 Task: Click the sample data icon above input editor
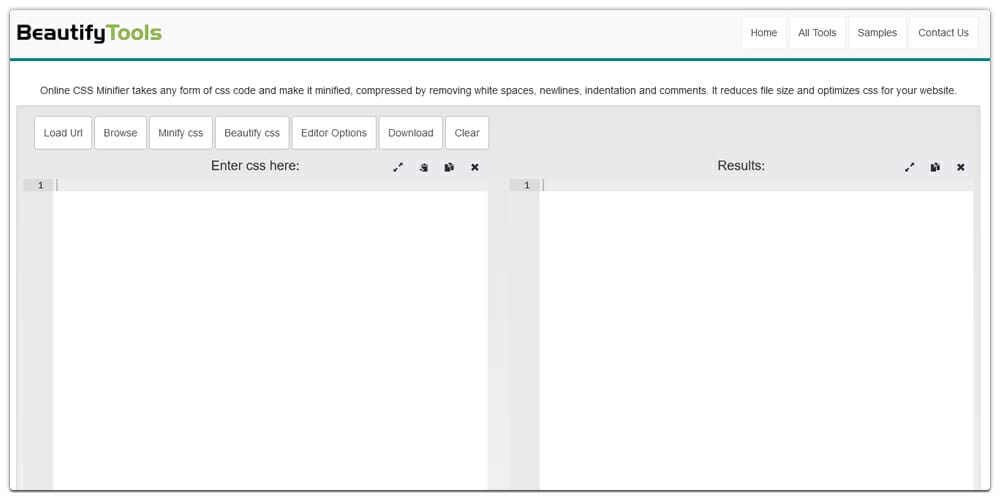[x=424, y=167]
